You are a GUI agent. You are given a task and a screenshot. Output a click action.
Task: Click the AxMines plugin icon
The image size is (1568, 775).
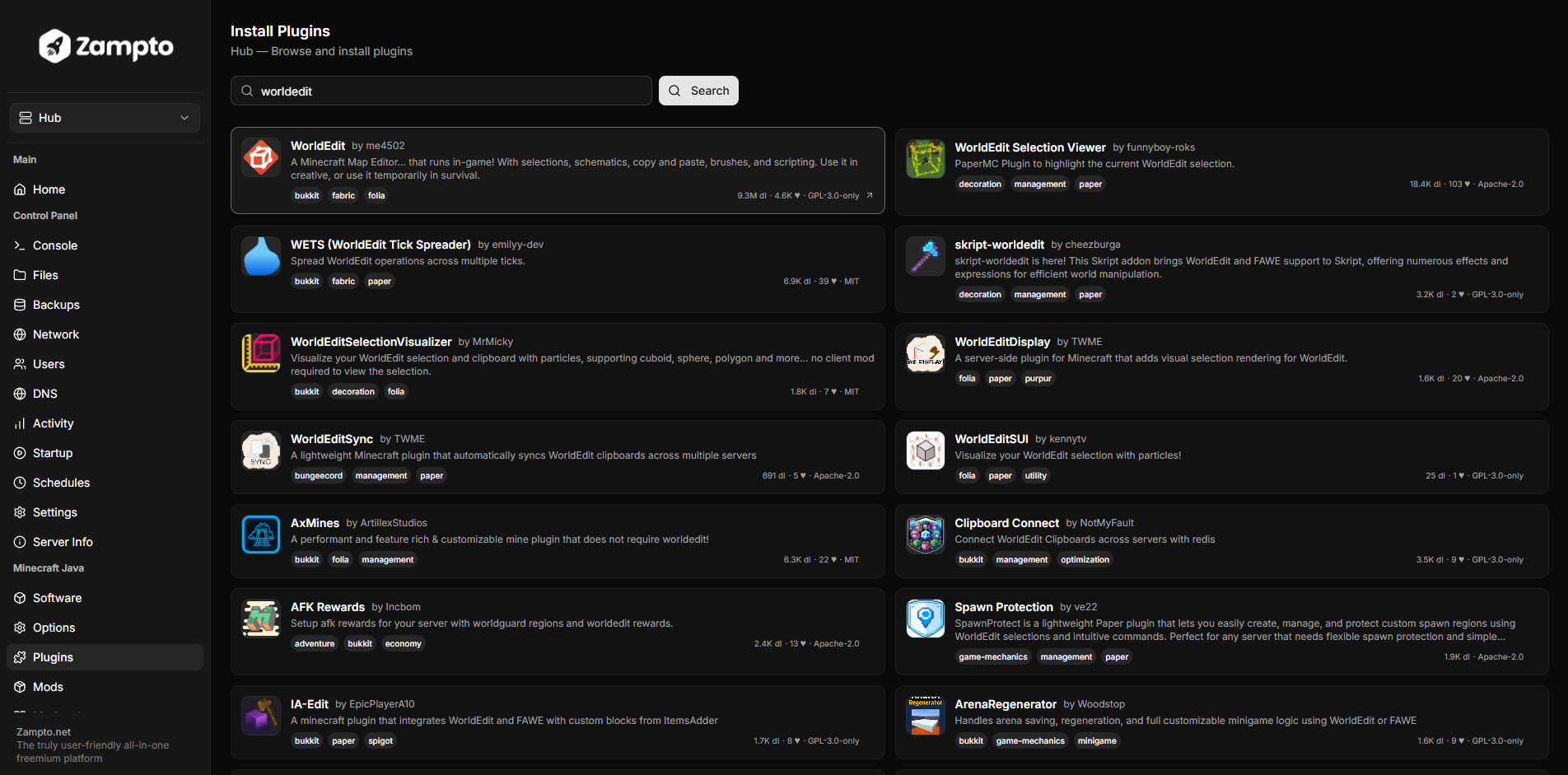pyautogui.click(x=261, y=535)
